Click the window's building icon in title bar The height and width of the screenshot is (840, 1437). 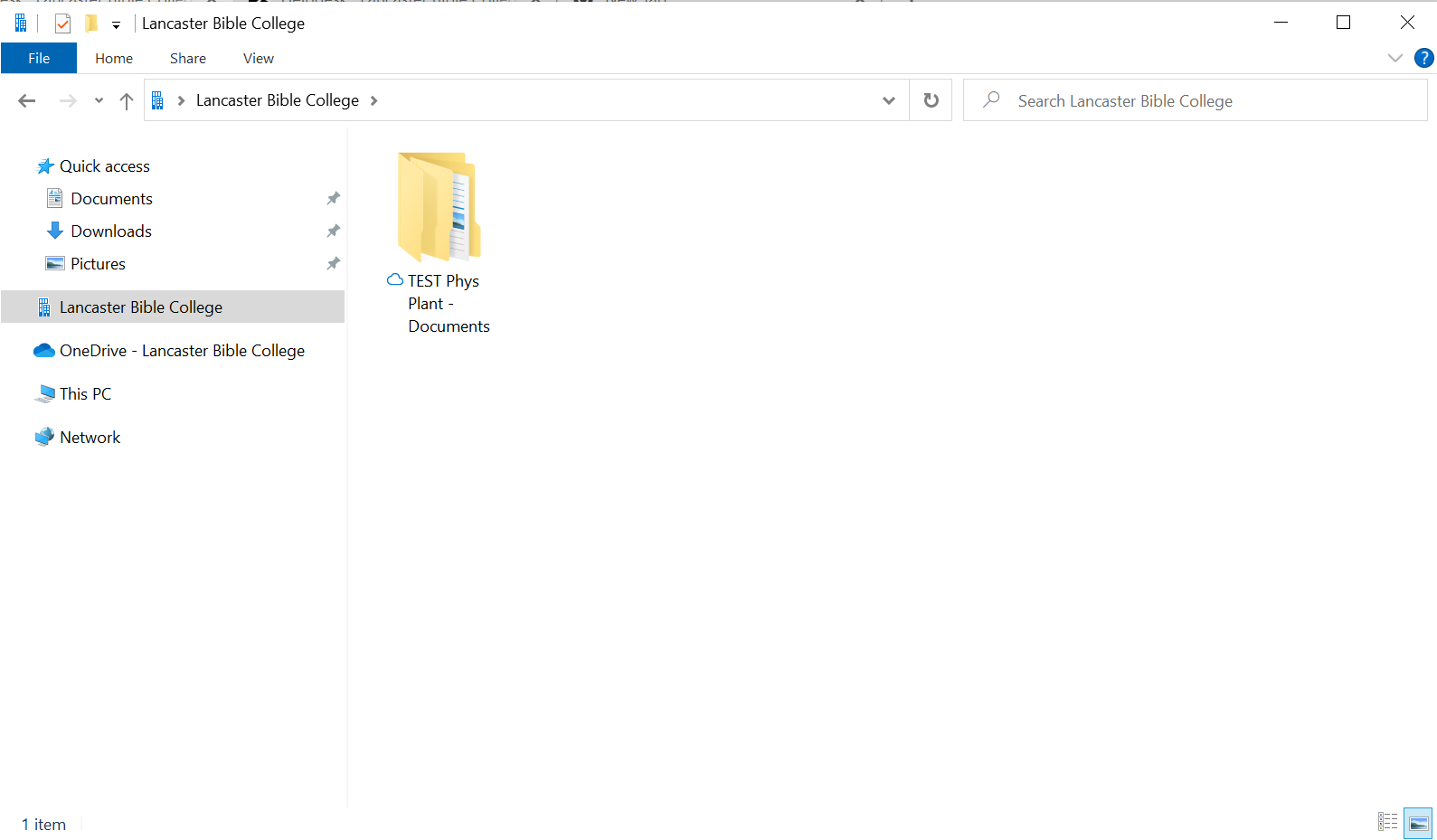(21, 24)
